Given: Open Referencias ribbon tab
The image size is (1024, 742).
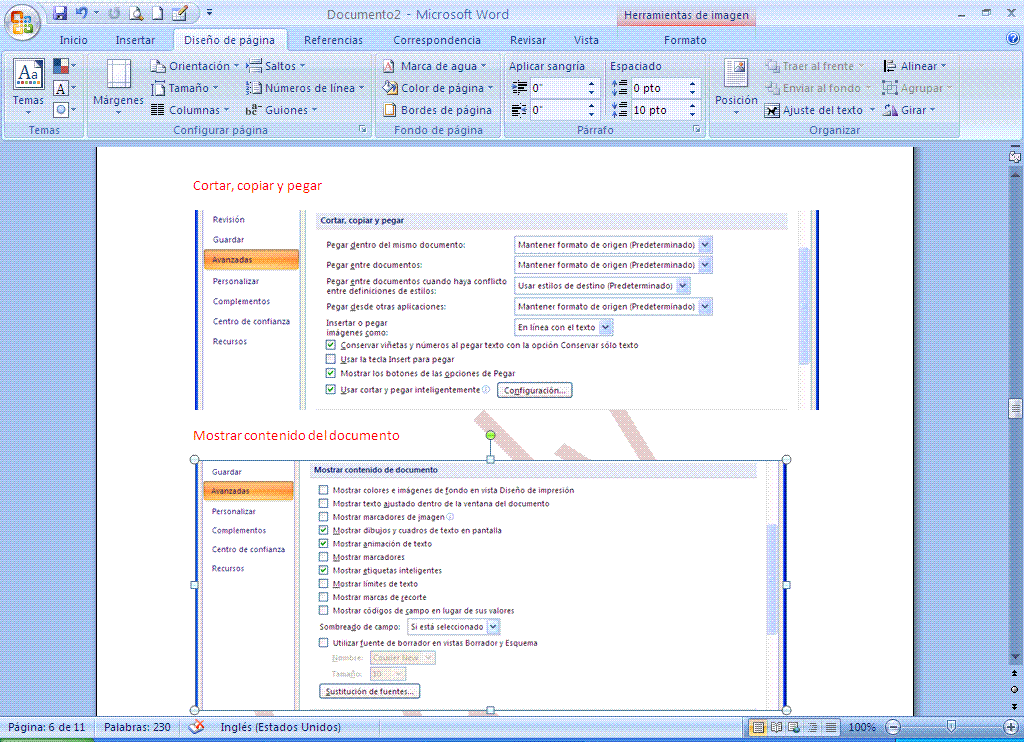Looking at the screenshot, I should [x=333, y=40].
